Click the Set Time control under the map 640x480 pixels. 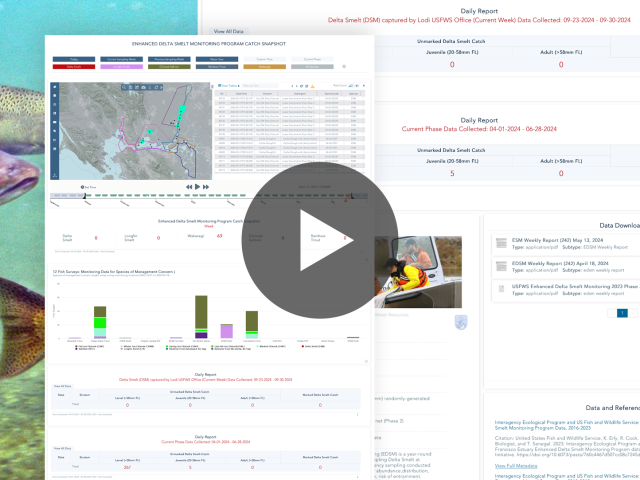pyautogui.click(x=88, y=187)
